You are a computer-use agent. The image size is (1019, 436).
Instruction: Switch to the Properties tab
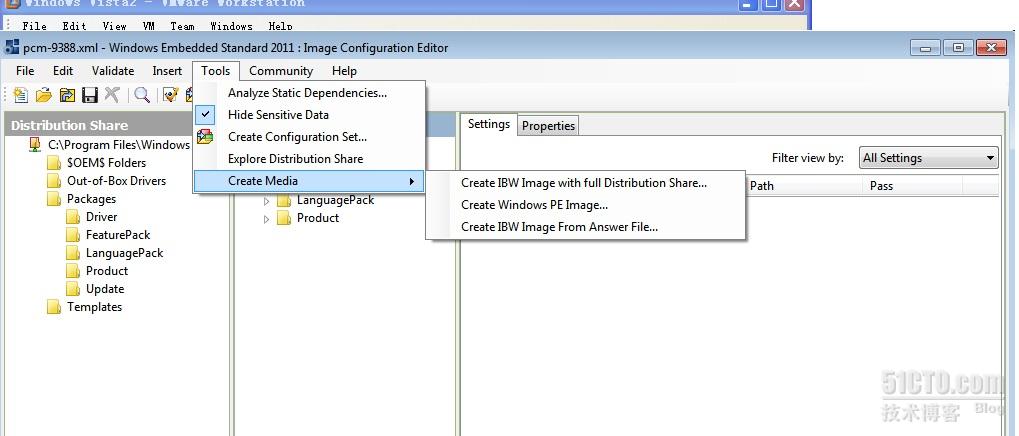pos(548,125)
